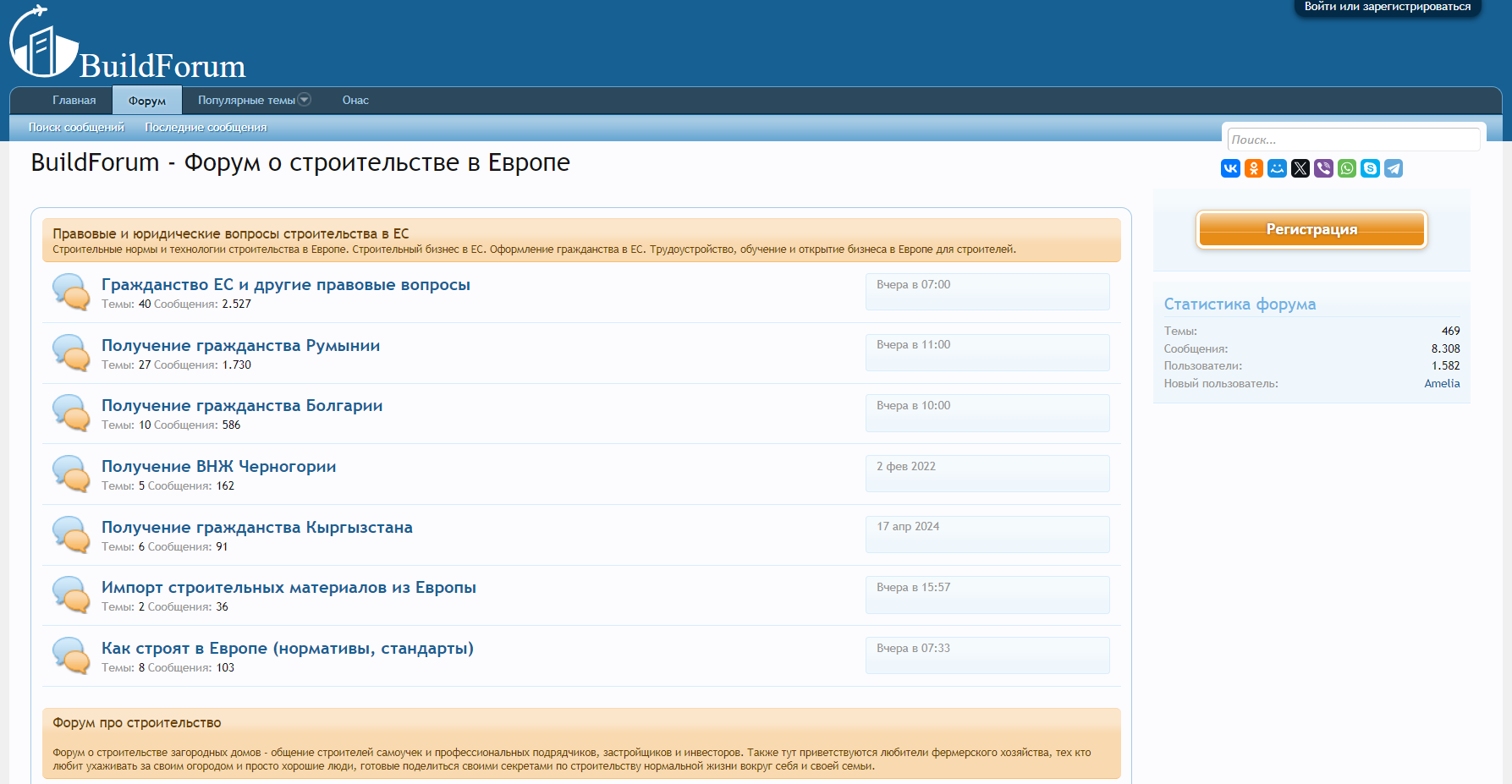
Task: Share through the Viber icon
Action: point(1323,168)
